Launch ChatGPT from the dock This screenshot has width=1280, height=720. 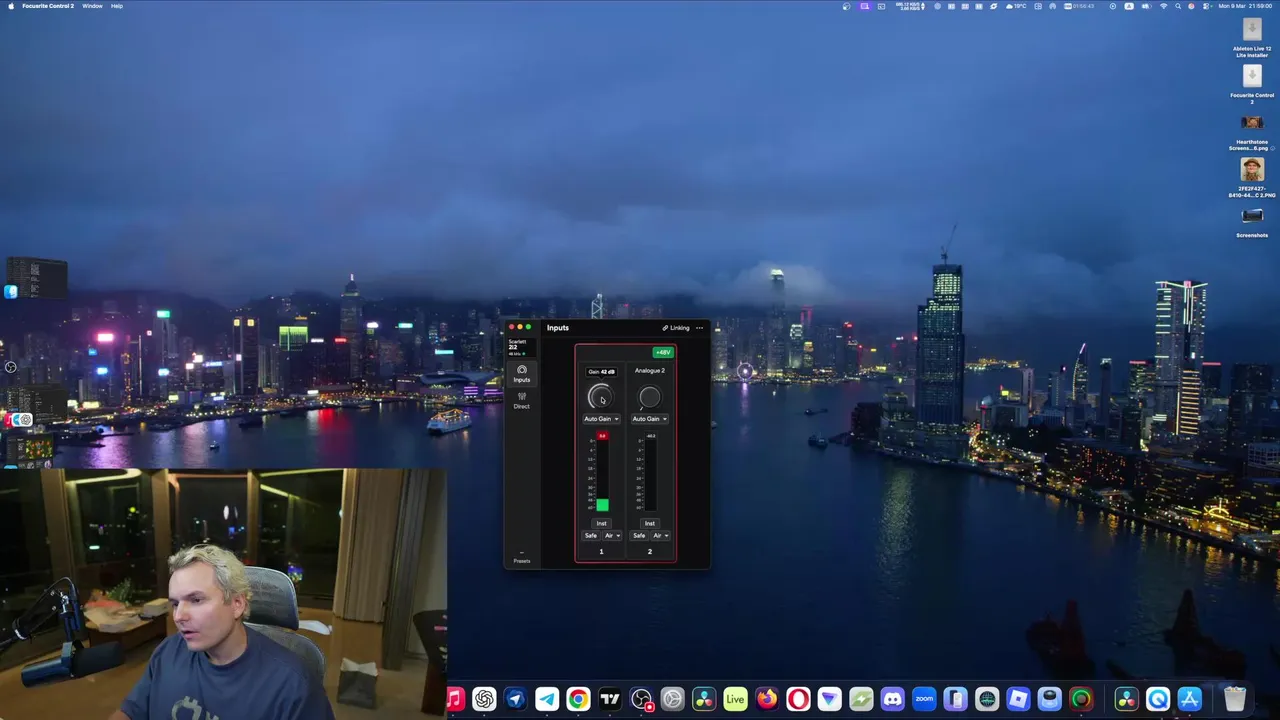tap(484, 699)
